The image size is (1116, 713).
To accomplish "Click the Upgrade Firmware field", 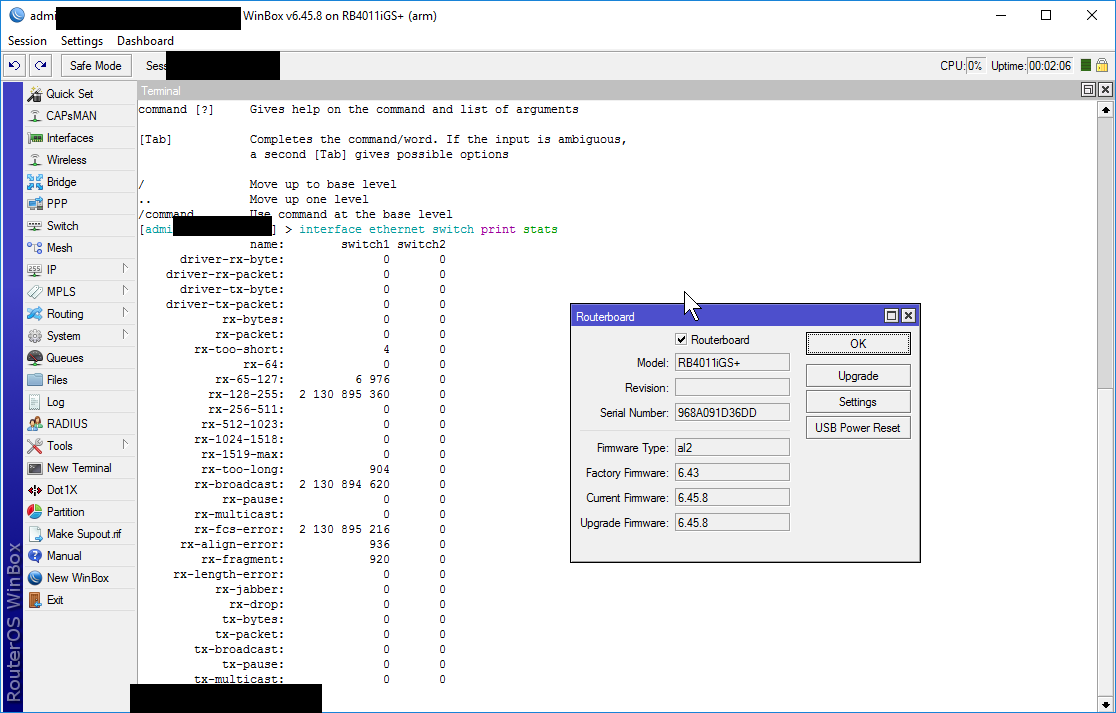I will [x=732, y=522].
